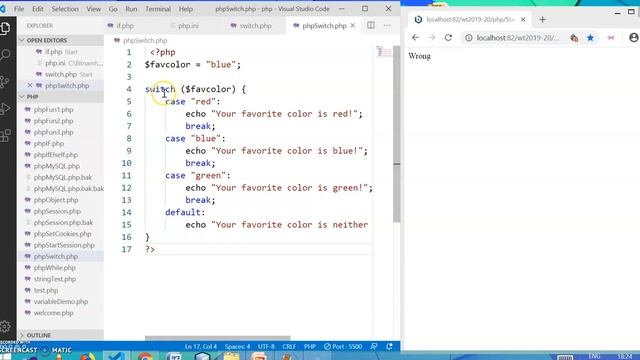Close the localhost browser tab
The height and width of the screenshot is (360, 640).
(x=523, y=19)
